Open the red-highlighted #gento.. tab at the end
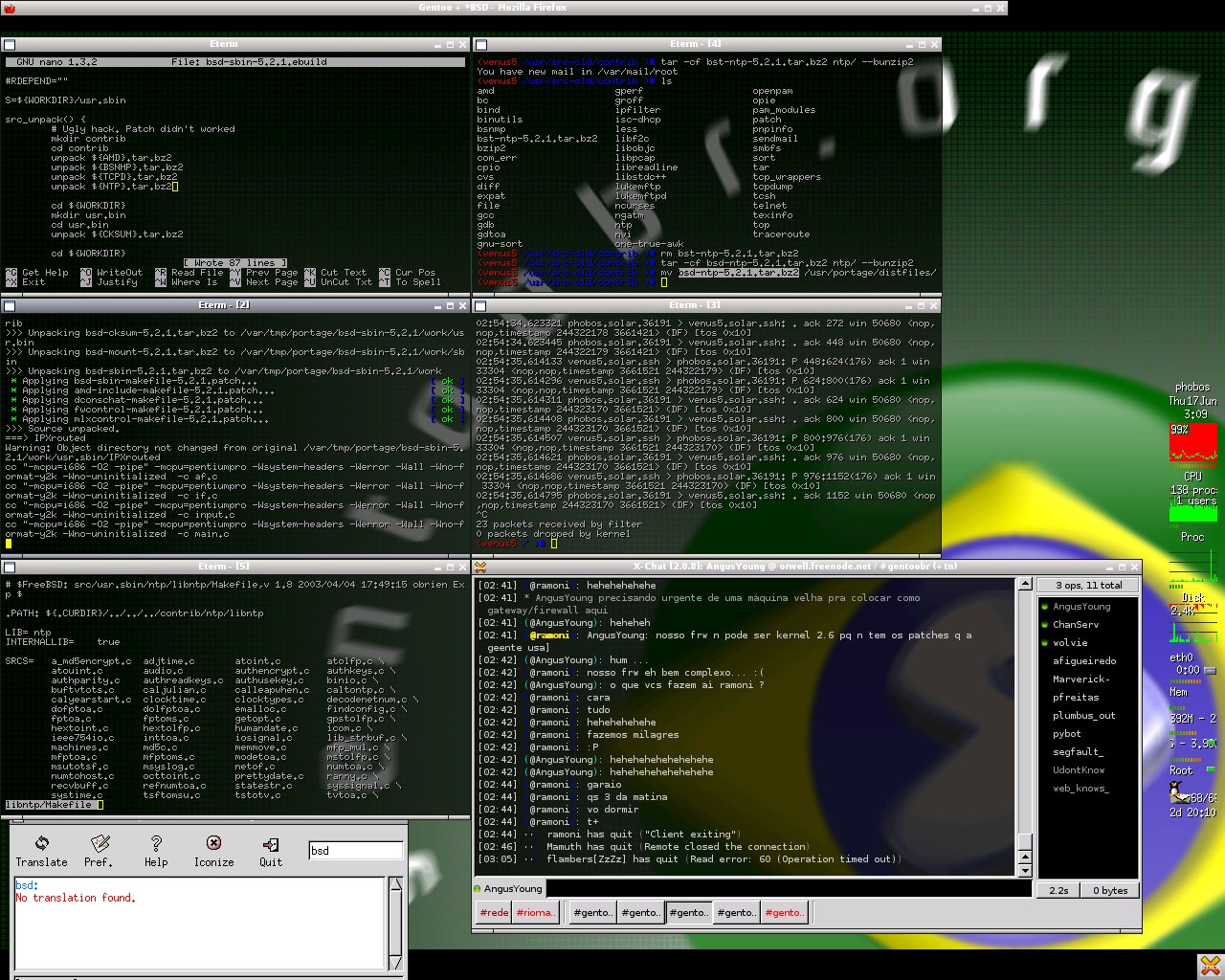Image resolution: width=1225 pixels, height=980 pixels. (x=785, y=913)
